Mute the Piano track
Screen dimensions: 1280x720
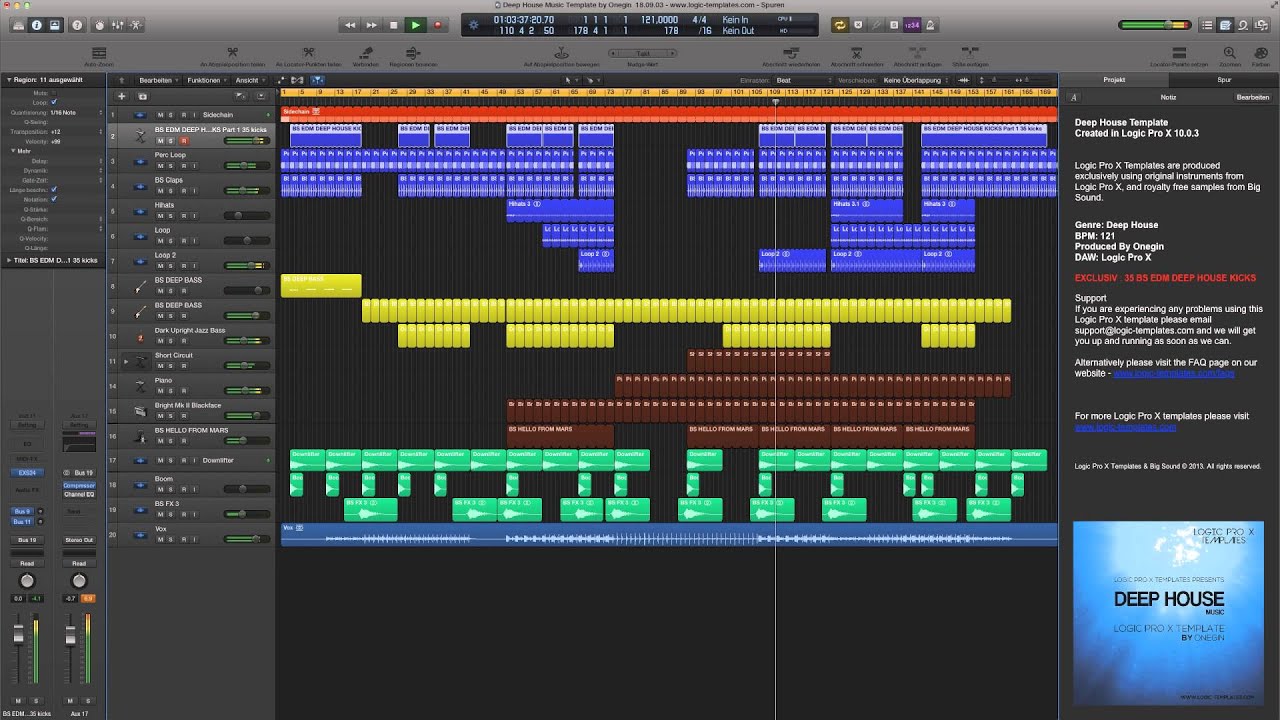159,391
